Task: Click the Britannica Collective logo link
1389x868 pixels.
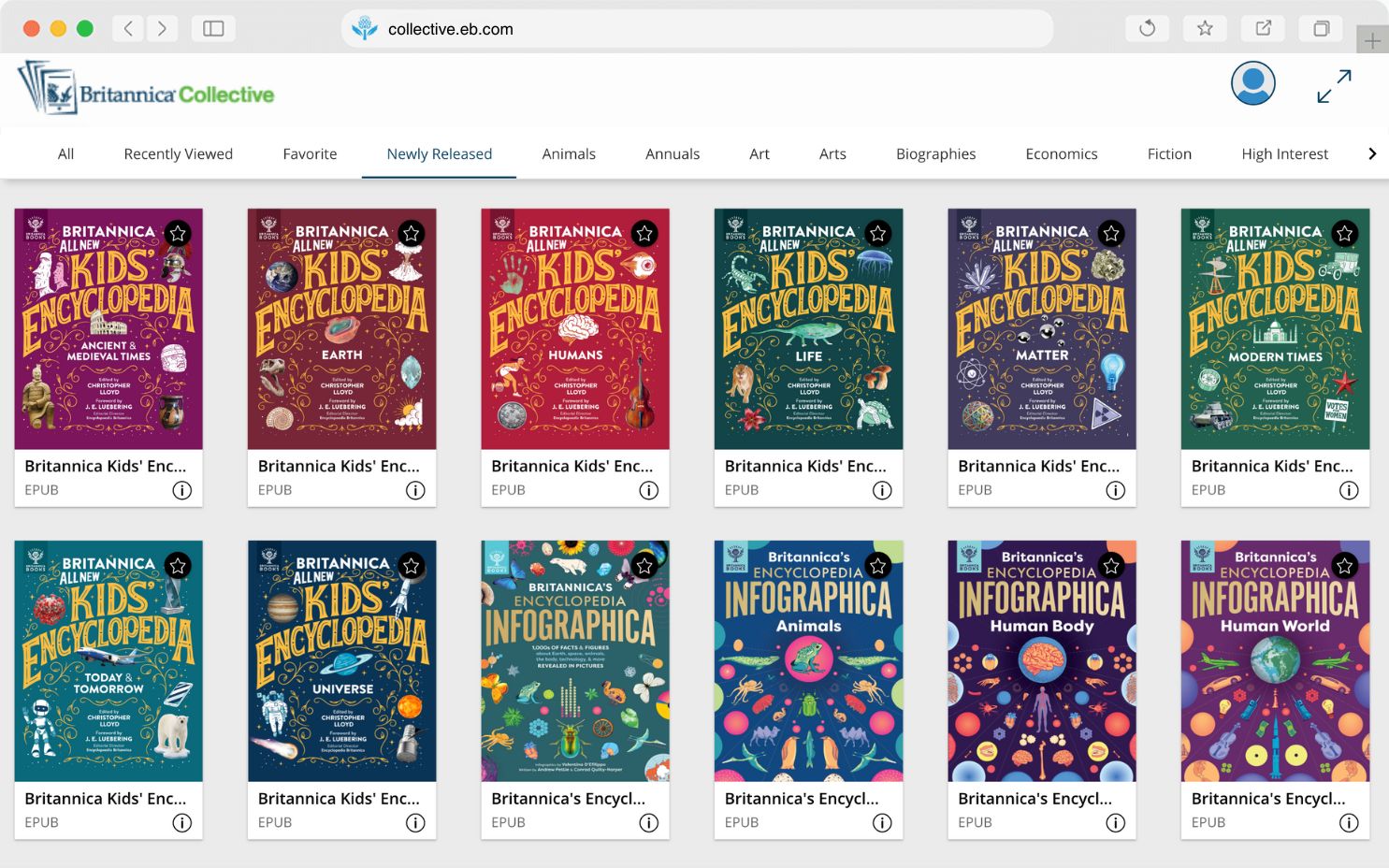Action: [147, 90]
